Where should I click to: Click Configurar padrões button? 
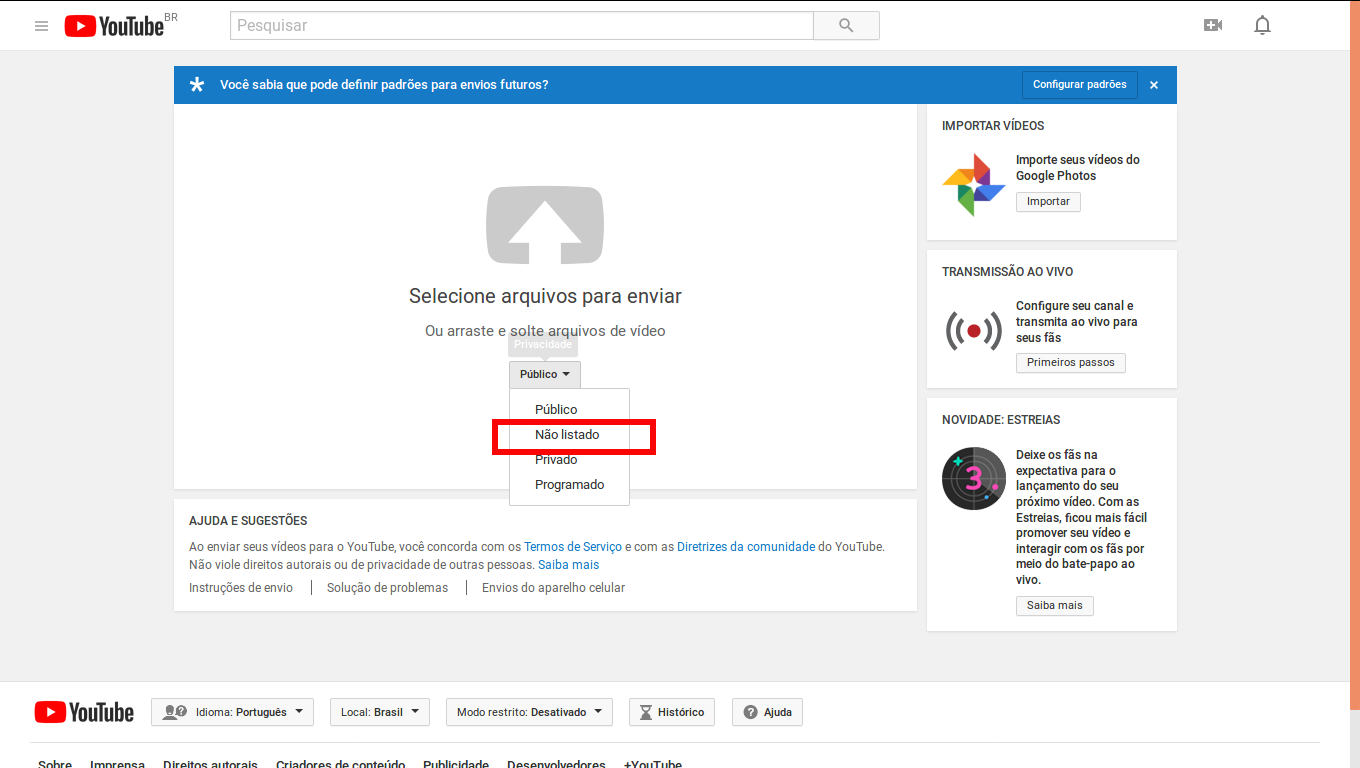(1079, 84)
